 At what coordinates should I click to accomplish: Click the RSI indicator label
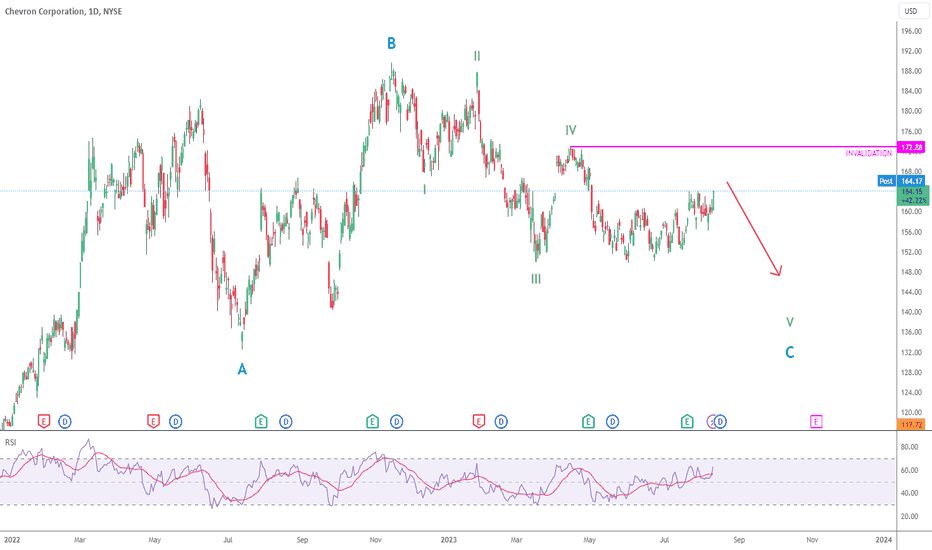tap(10, 442)
